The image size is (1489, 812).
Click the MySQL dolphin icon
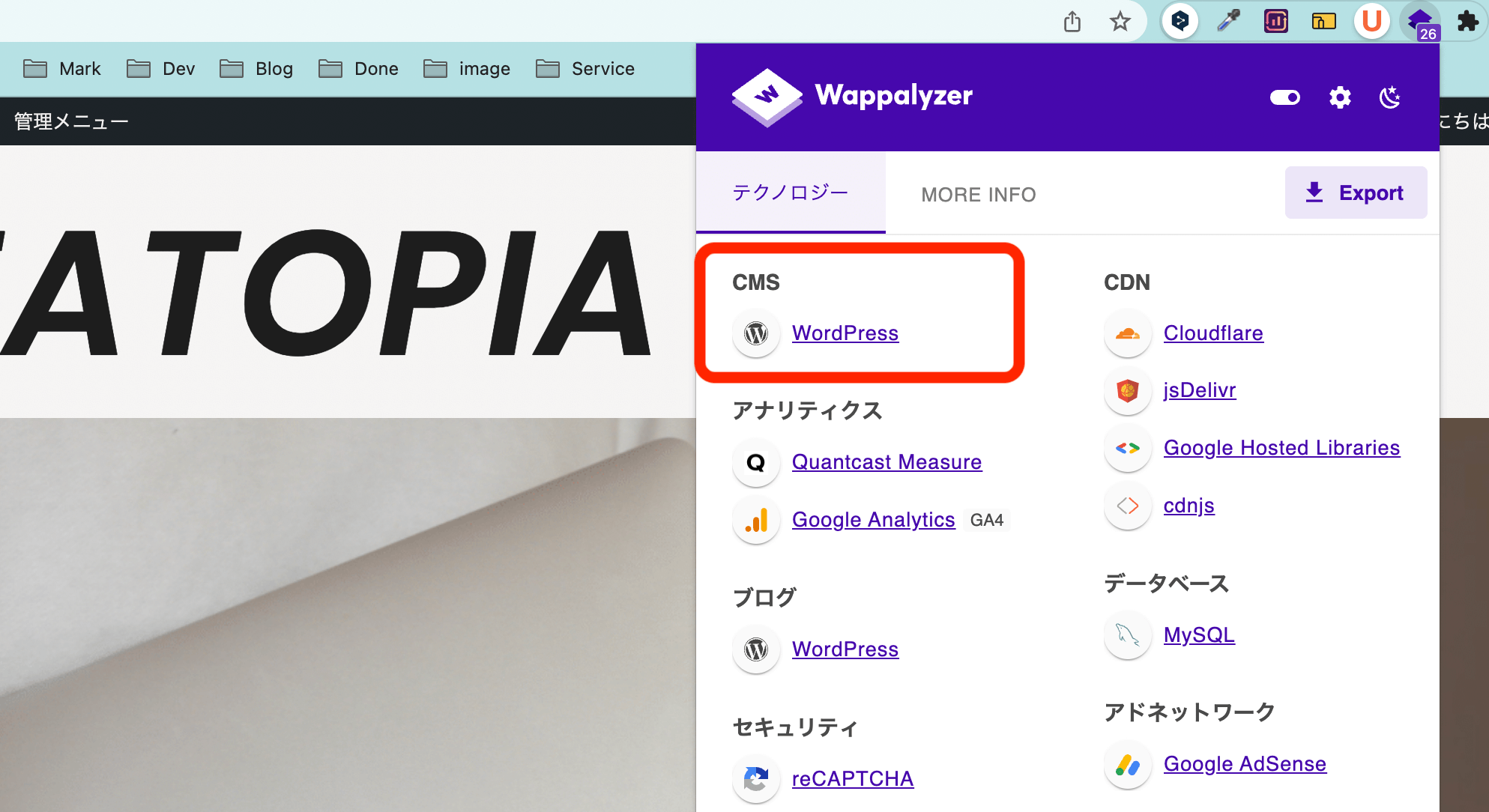(x=1127, y=634)
